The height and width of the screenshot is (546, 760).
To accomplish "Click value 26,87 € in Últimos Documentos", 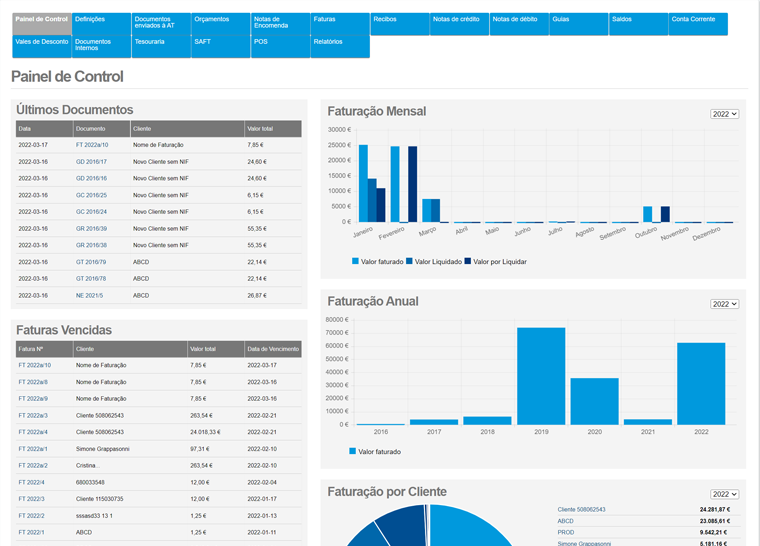I will point(257,296).
